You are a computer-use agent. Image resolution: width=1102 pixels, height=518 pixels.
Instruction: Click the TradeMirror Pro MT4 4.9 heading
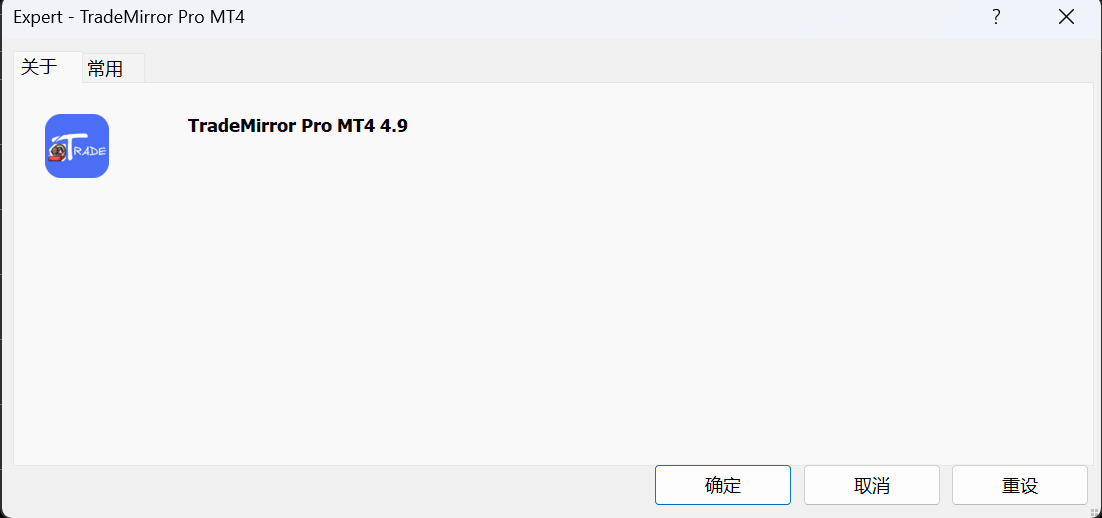click(297, 127)
